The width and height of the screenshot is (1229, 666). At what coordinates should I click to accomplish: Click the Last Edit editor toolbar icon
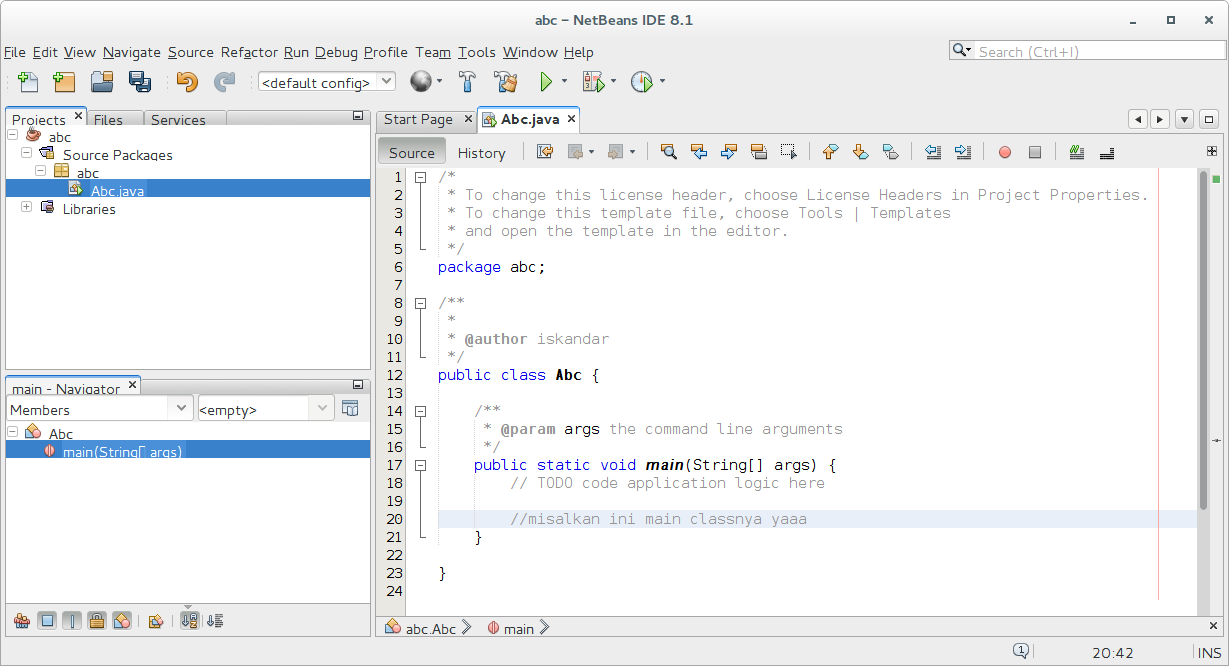[x=545, y=152]
